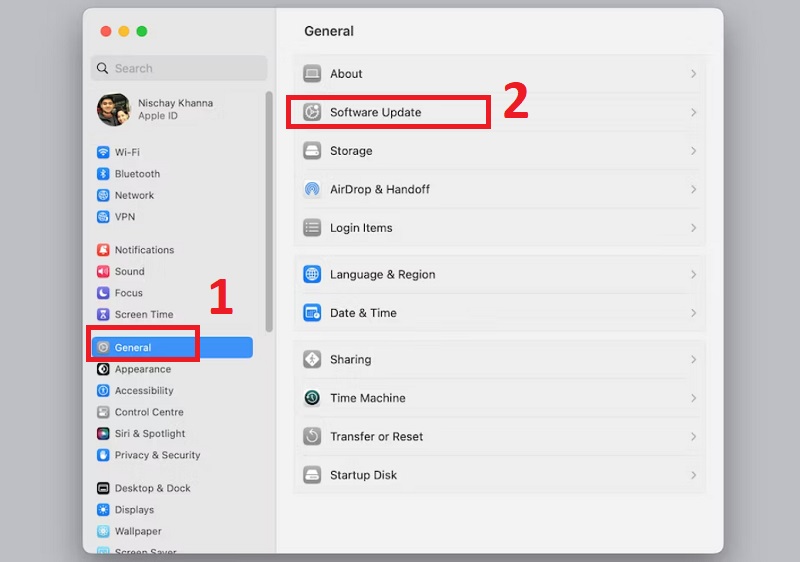Viewport: 800px width, 562px height.
Task: Click the Startup Disk icon
Action: pyautogui.click(x=312, y=475)
